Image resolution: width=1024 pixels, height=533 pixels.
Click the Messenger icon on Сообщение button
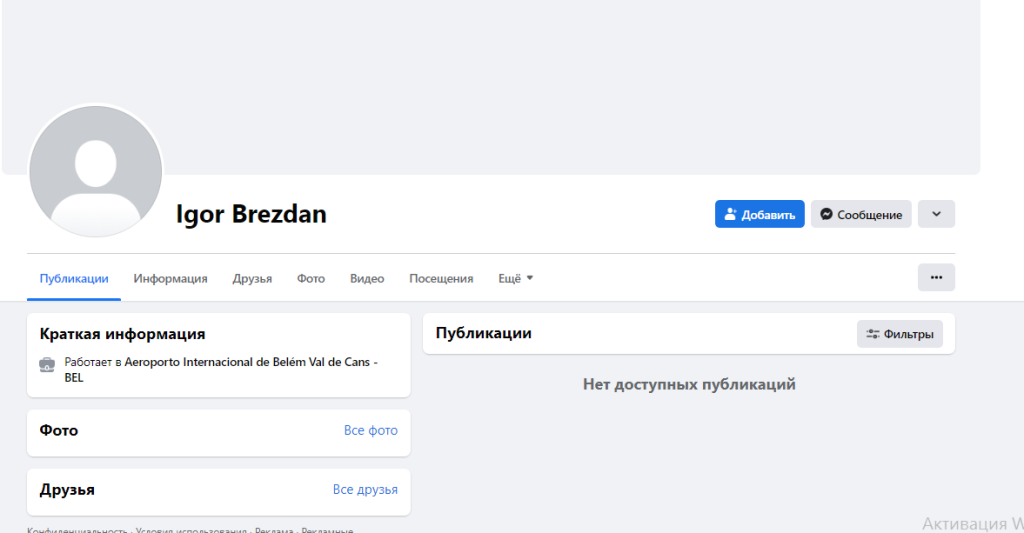click(827, 214)
